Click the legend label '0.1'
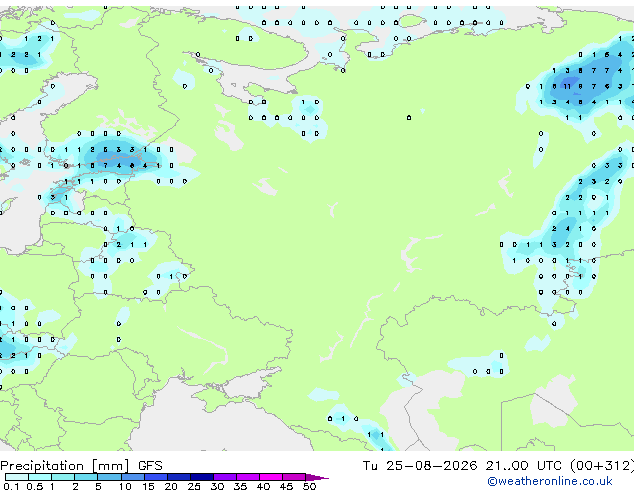Viewport: 634px width, 490px height. (x=11, y=486)
